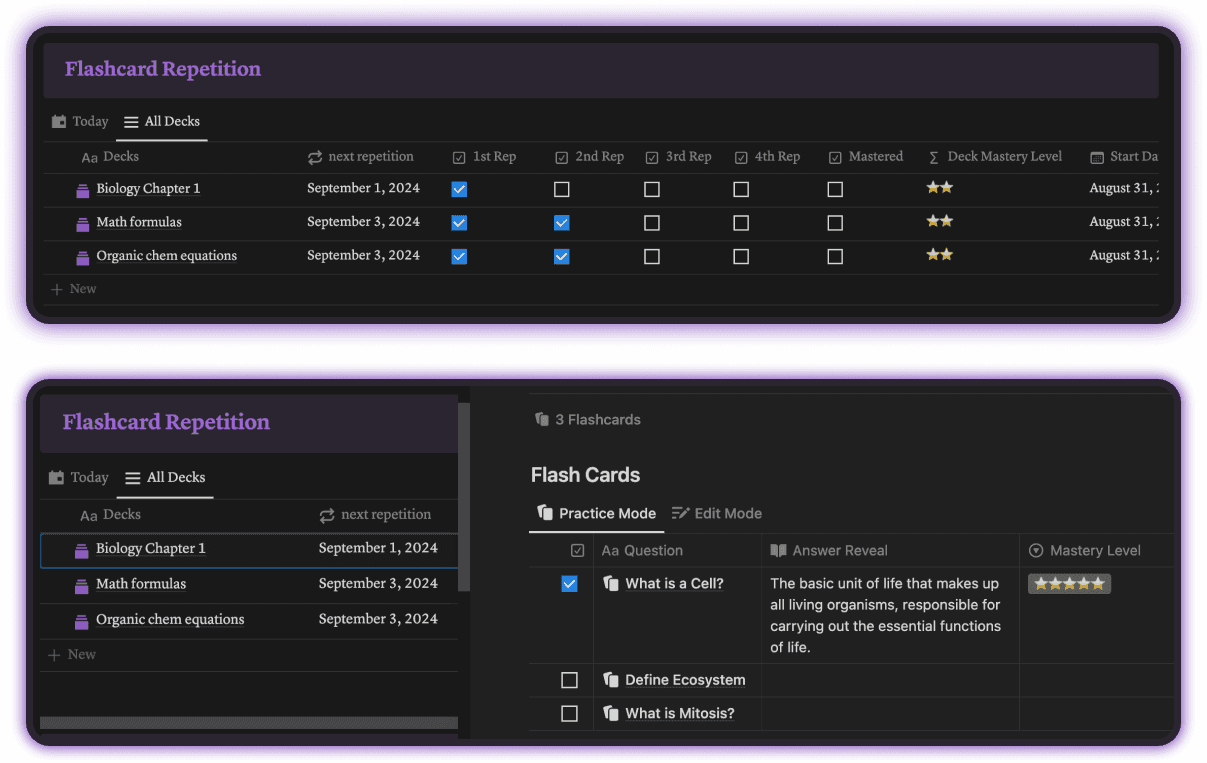Open the Organic chem equations deck

(168, 619)
